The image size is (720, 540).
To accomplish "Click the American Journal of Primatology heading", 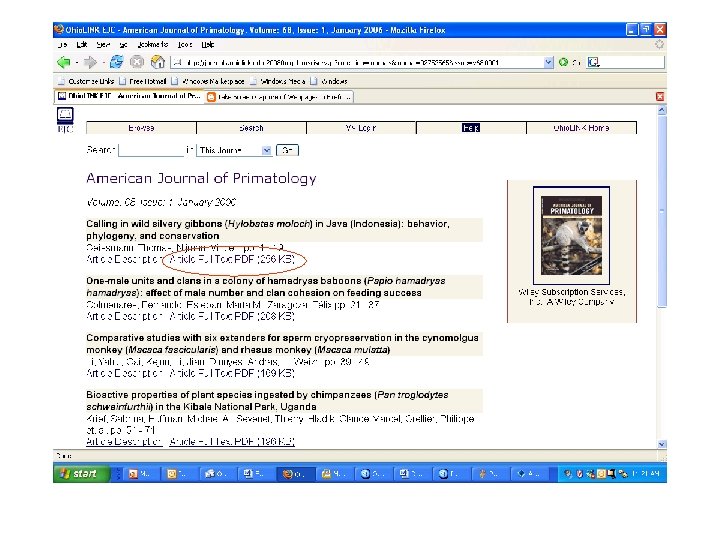I will (x=201, y=178).
